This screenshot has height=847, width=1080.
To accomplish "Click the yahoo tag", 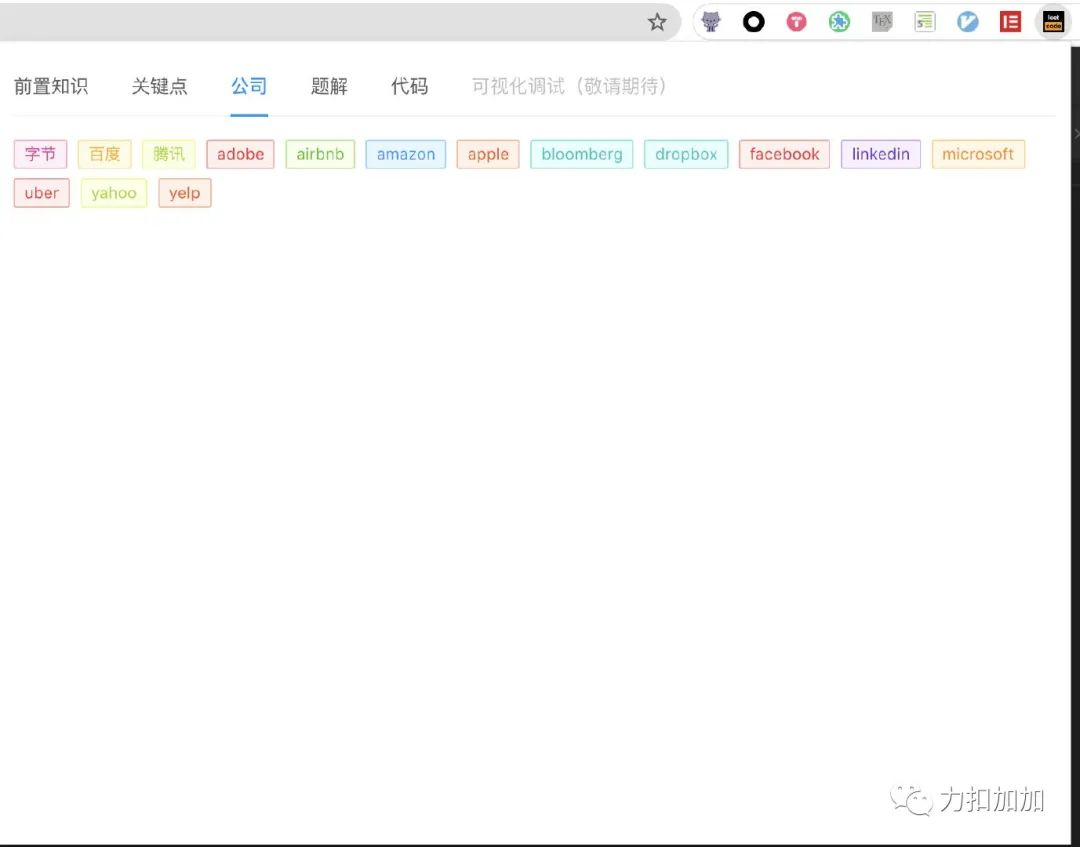I will tap(114, 193).
